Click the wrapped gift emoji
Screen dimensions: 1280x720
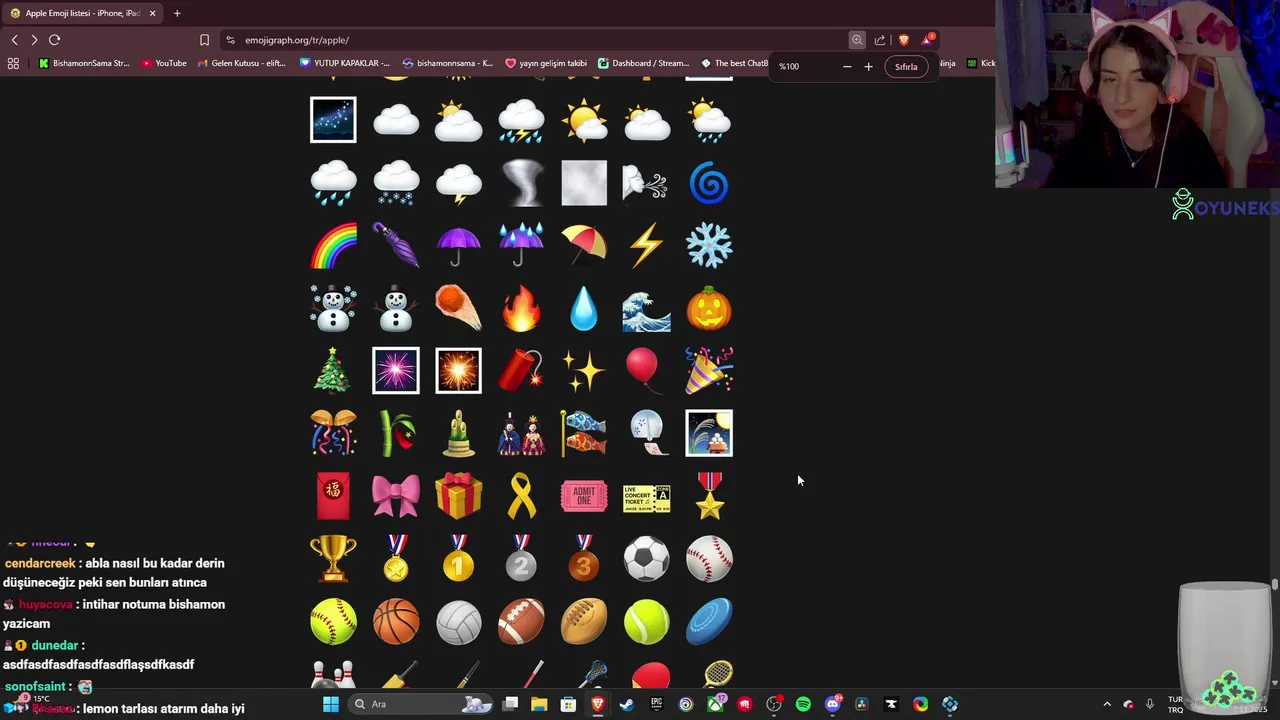click(x=459, y=496)
